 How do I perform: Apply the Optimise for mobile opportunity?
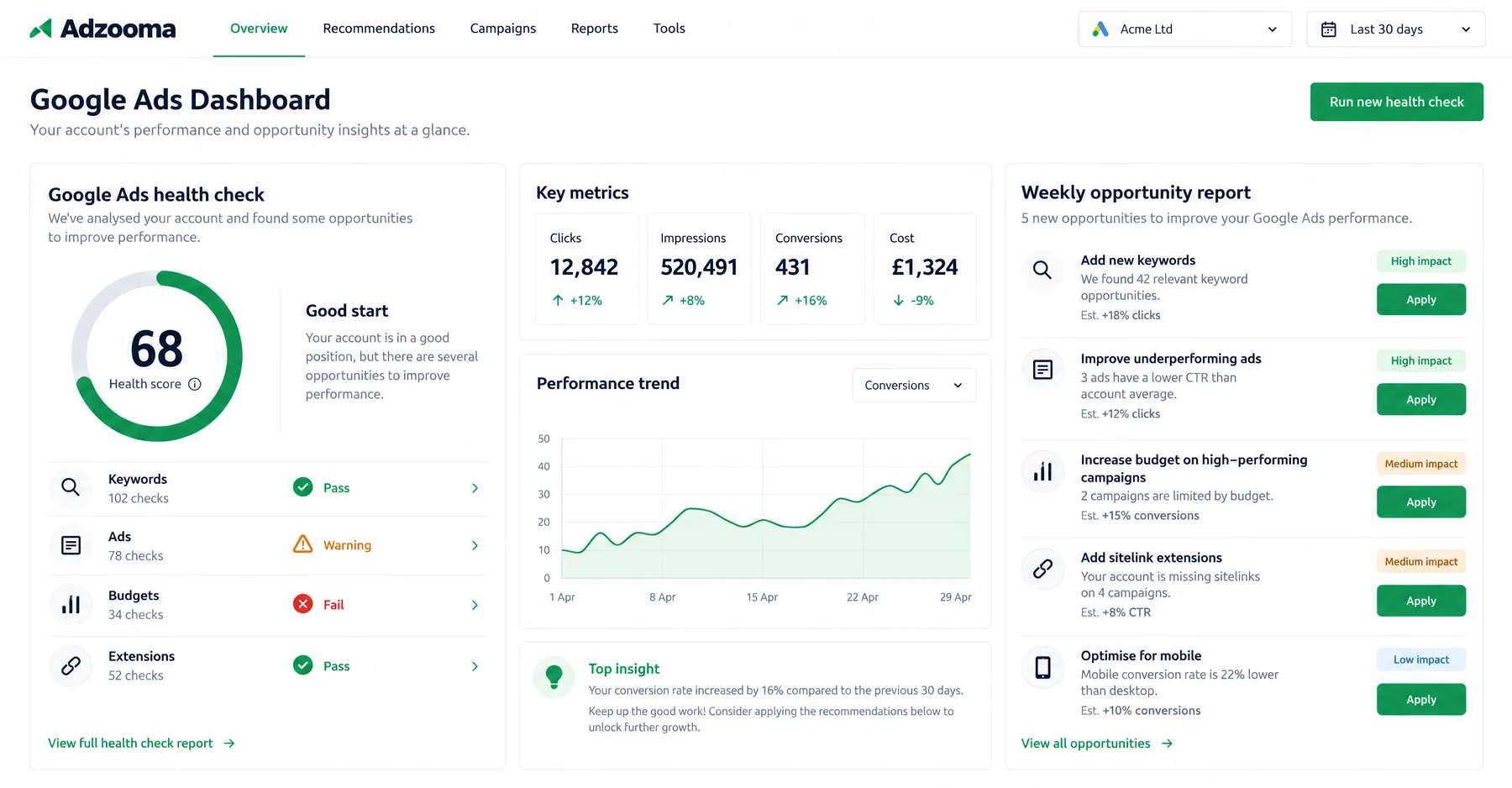(x=1421, y=700)
